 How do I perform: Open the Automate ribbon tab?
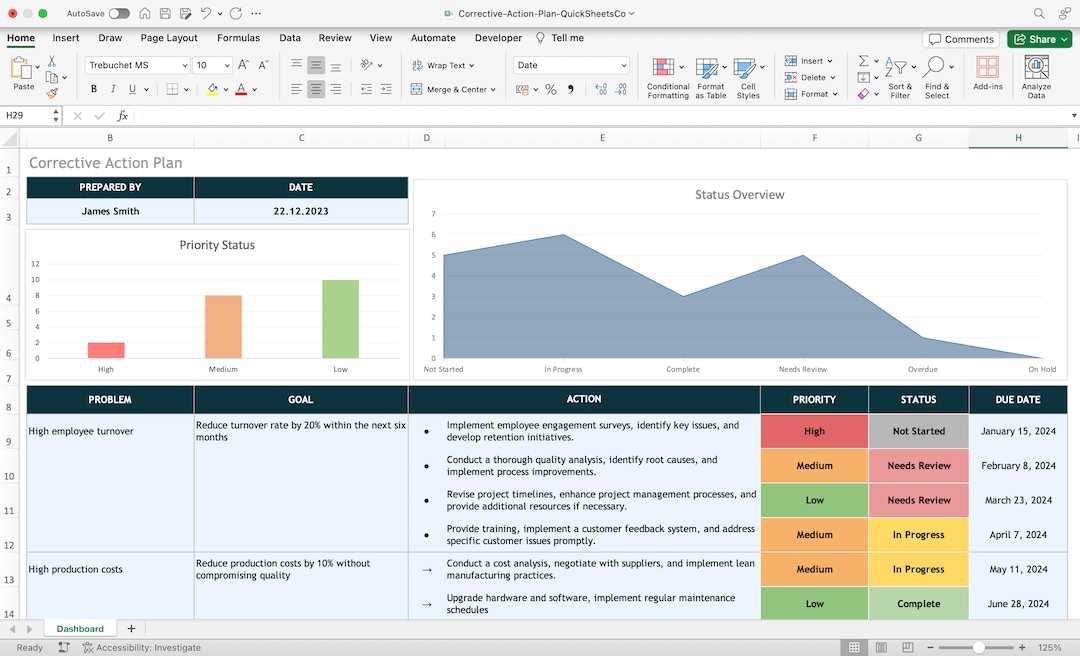click(433, 38)
